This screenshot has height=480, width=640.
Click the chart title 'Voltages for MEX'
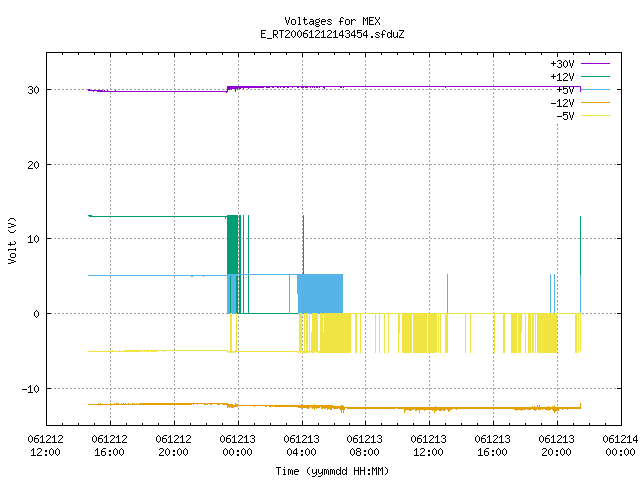pyautogui.click(x=332, y=21)
